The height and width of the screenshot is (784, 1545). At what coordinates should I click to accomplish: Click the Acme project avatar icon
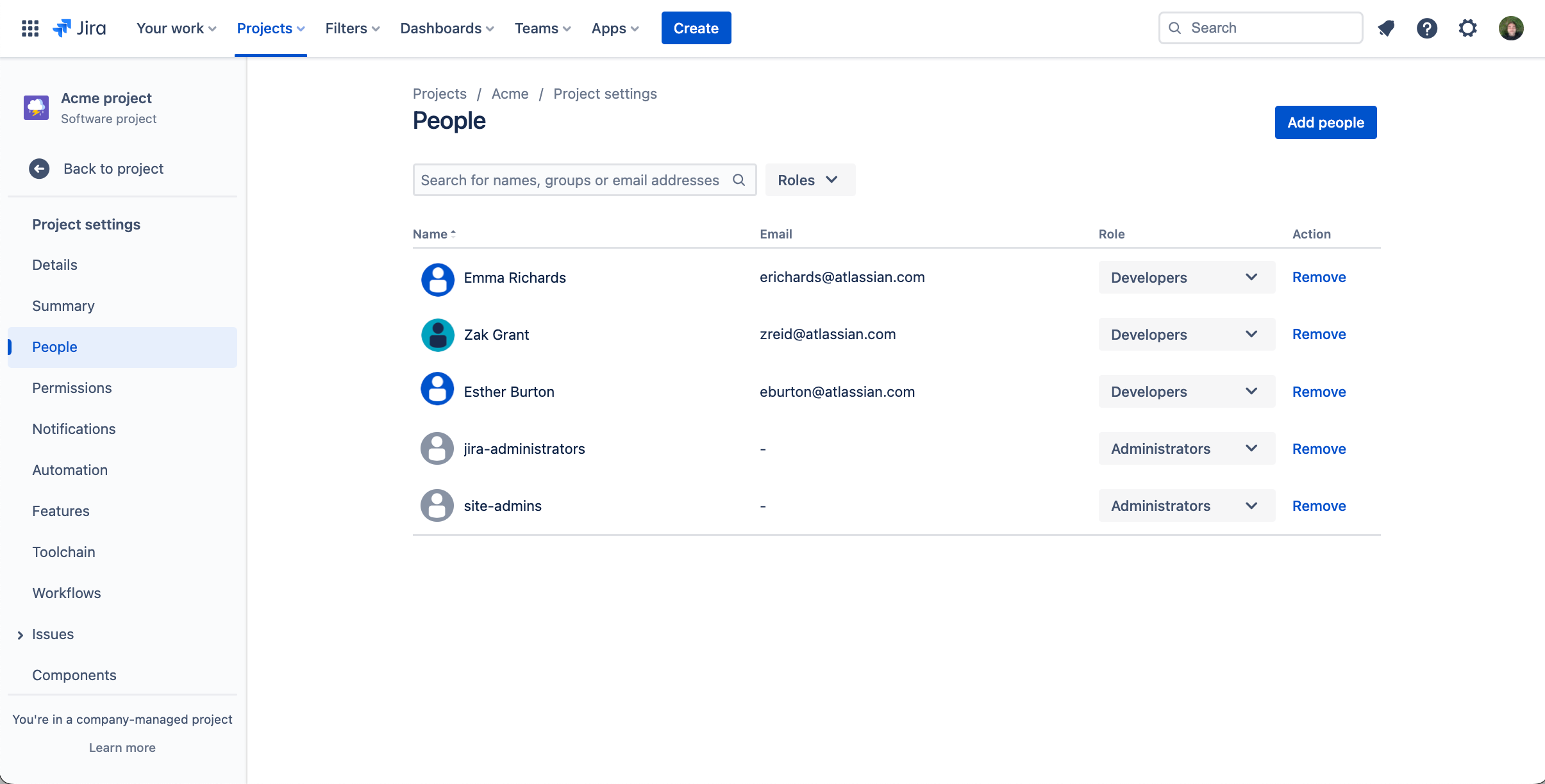(x=36, y=107)
